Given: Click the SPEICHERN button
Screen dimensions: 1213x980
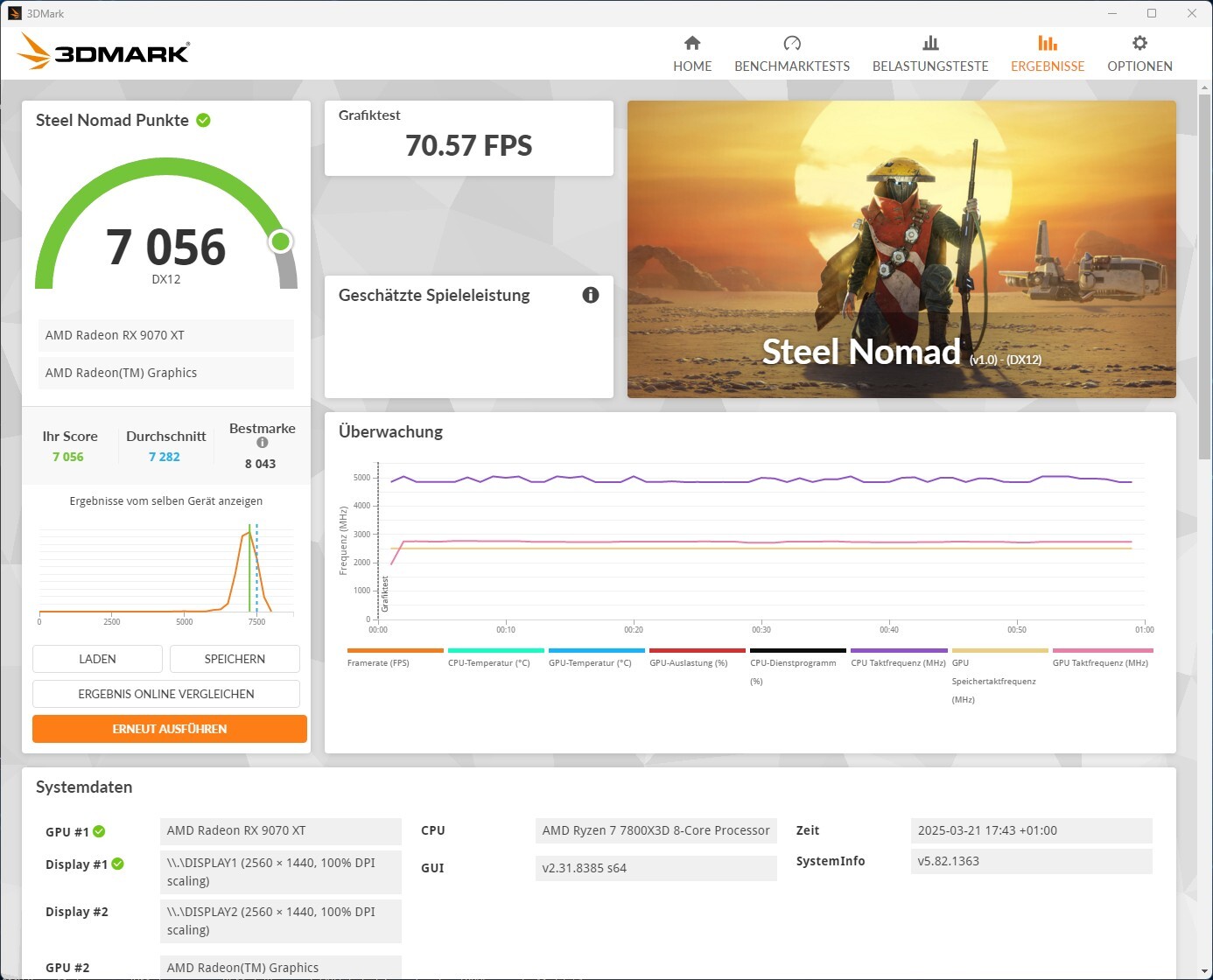Looking at the screenshot, I should pos(235,659).
